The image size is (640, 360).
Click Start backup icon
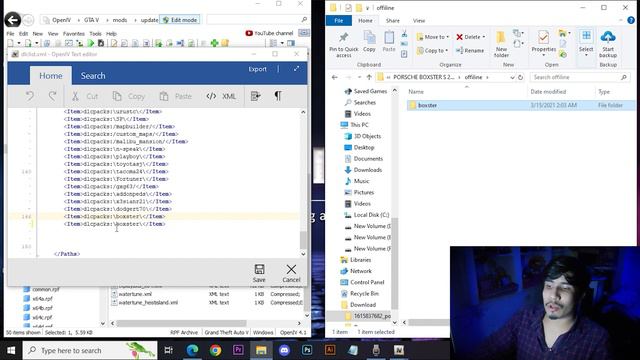(x=608, y=44)
